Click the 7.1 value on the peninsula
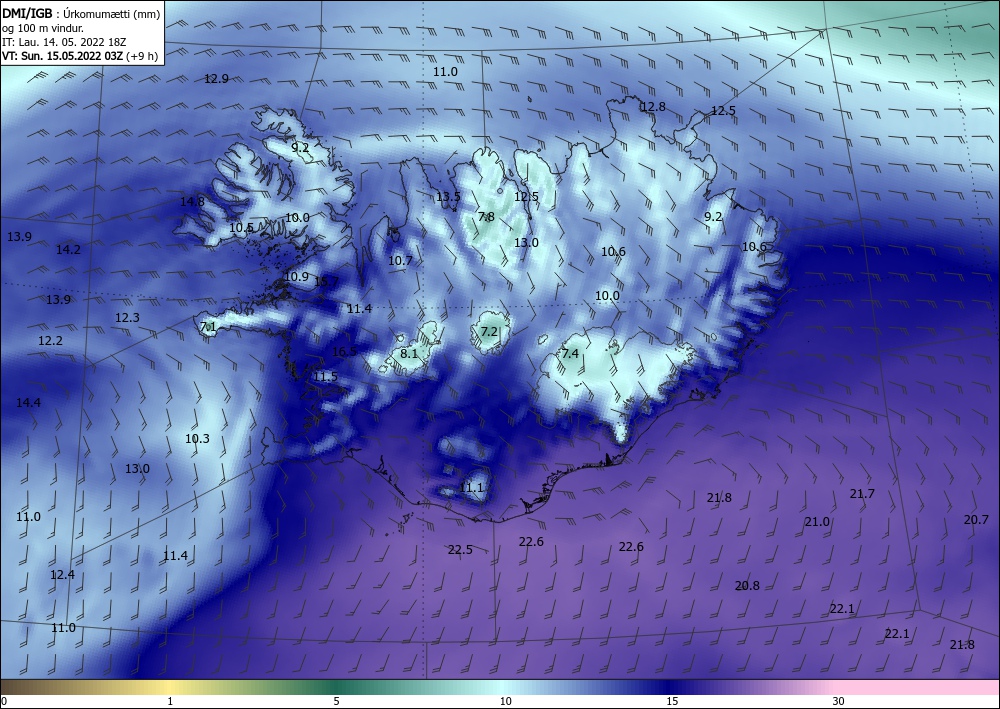The width and height of the screenshot is (1000, 709). [209, 328]
